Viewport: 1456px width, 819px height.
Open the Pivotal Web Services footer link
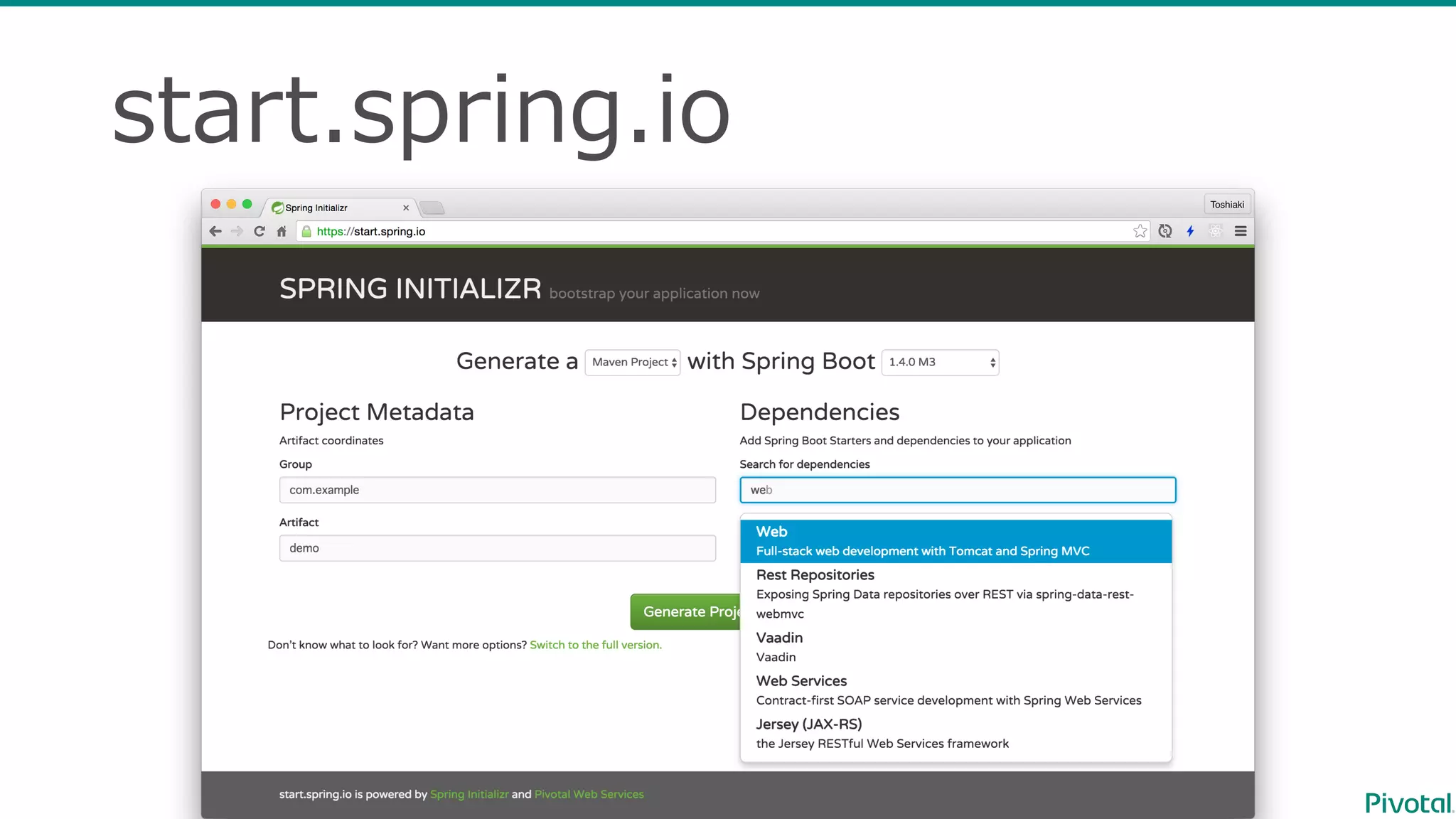[x=589, y=794]
